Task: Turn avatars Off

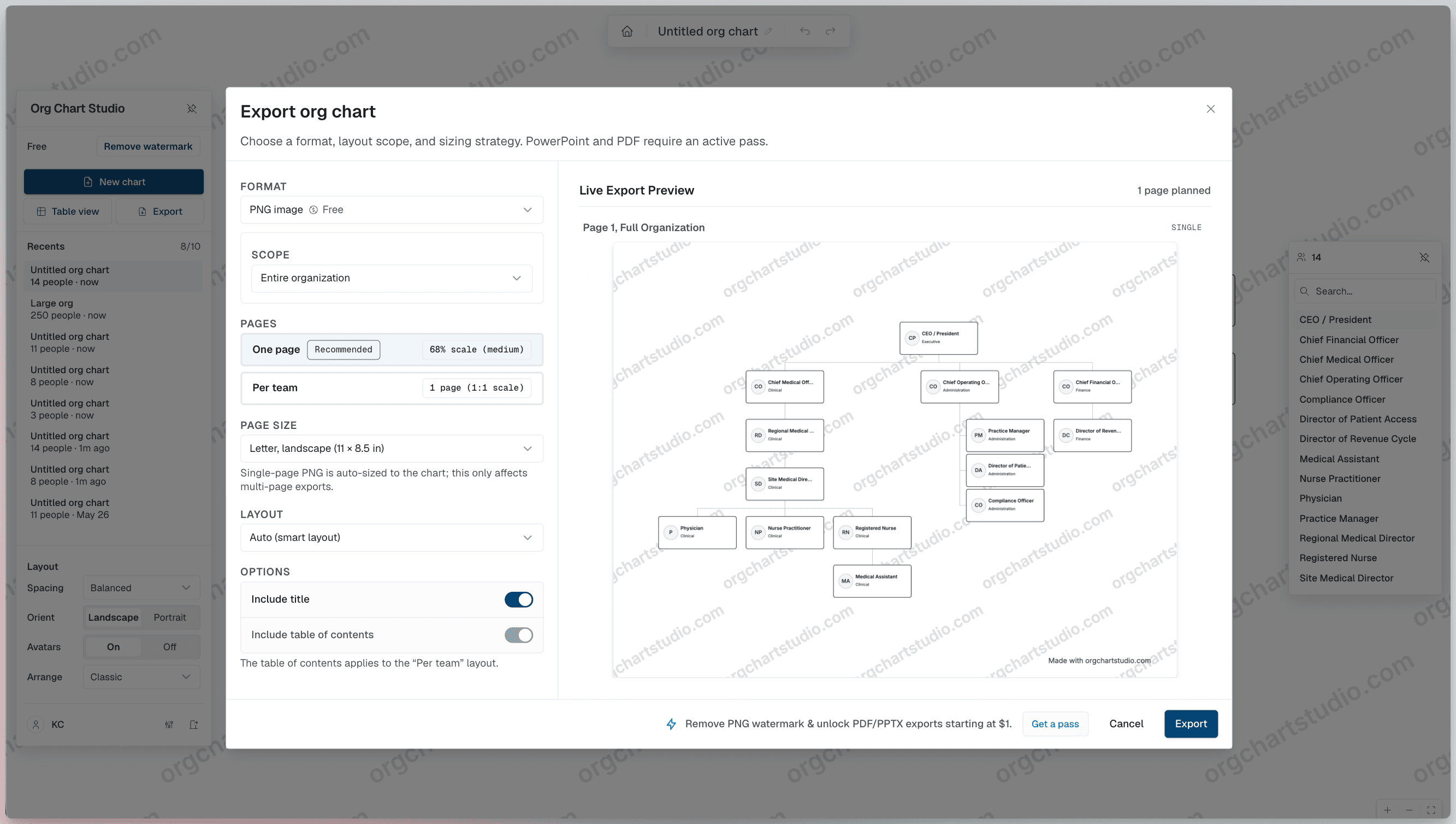Action: point(170,647)
